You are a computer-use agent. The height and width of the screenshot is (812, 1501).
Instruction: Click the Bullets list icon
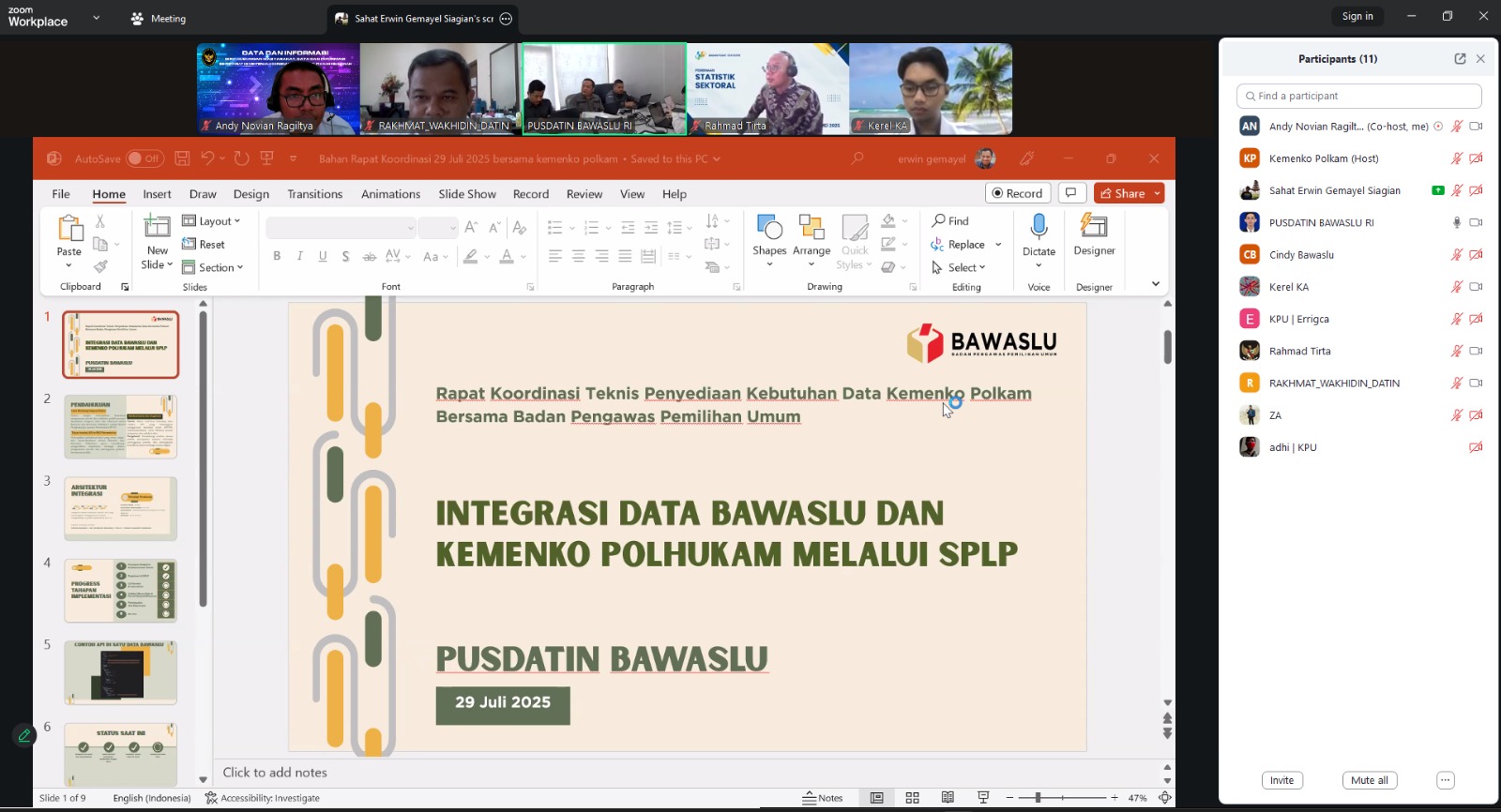click(555, 228)
